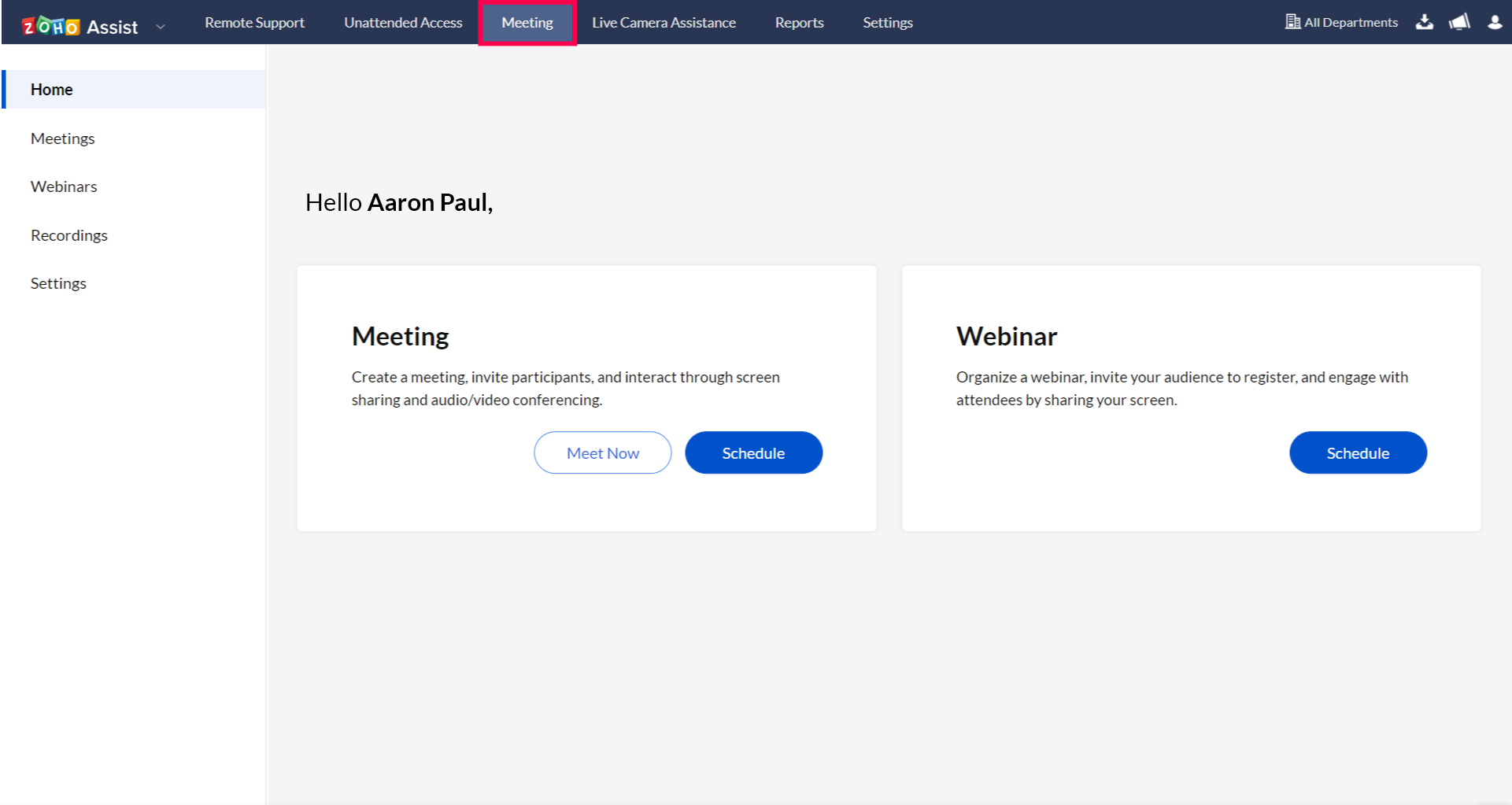Open the All Departments selector

pos(1351,22)
